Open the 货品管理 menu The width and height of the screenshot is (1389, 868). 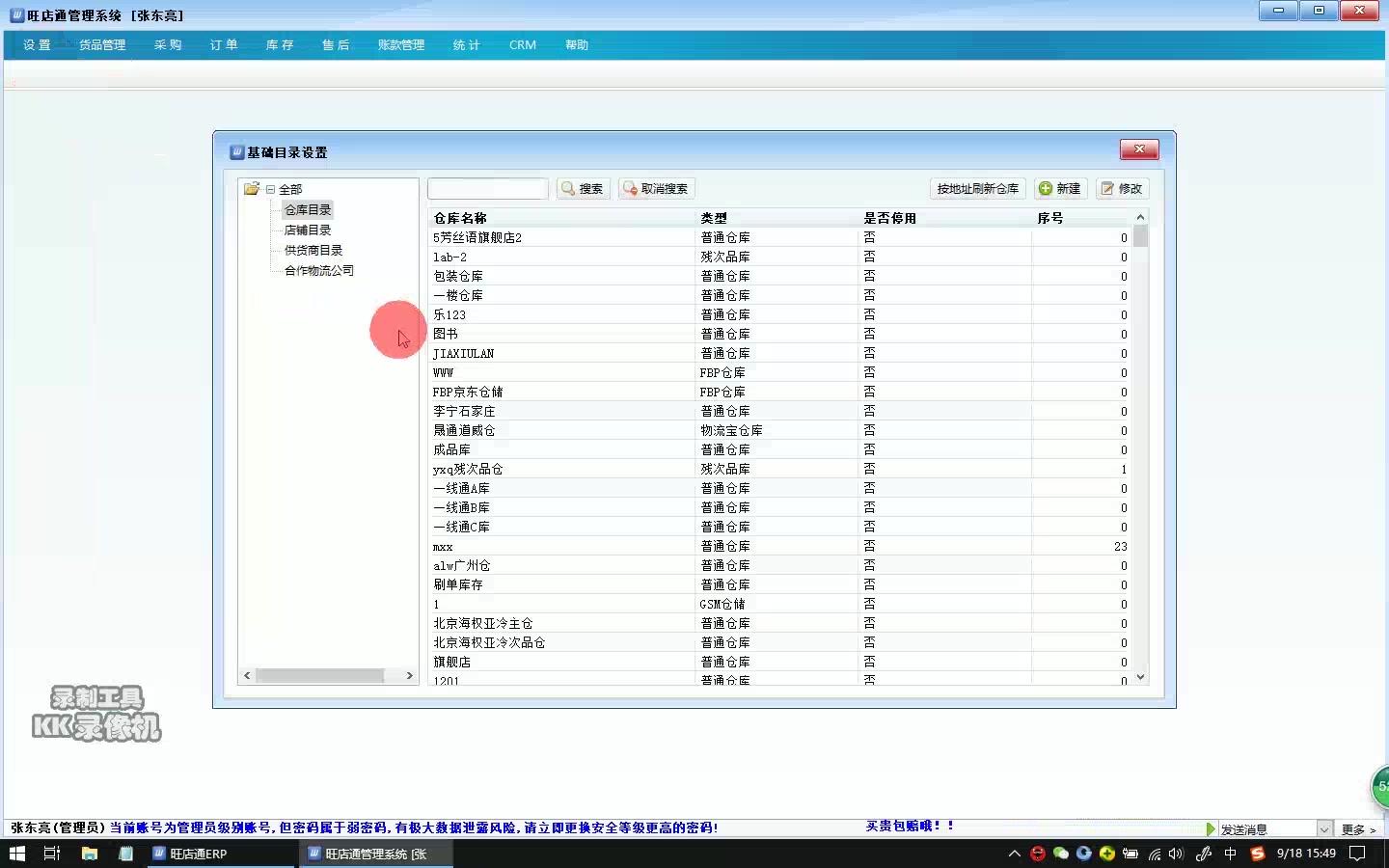tap(102, 45)
